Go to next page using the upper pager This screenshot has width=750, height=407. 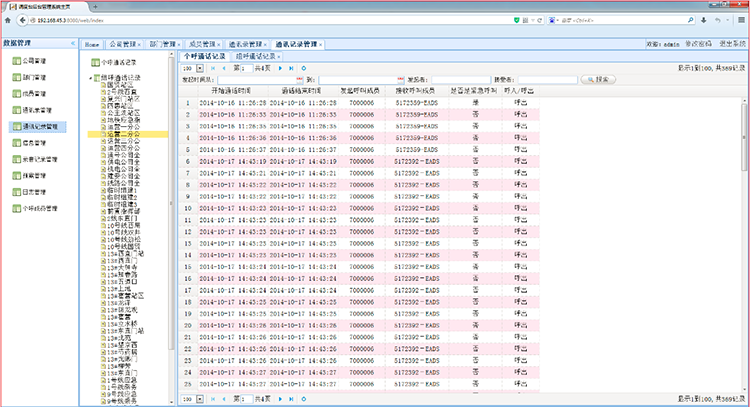point(280,68)
